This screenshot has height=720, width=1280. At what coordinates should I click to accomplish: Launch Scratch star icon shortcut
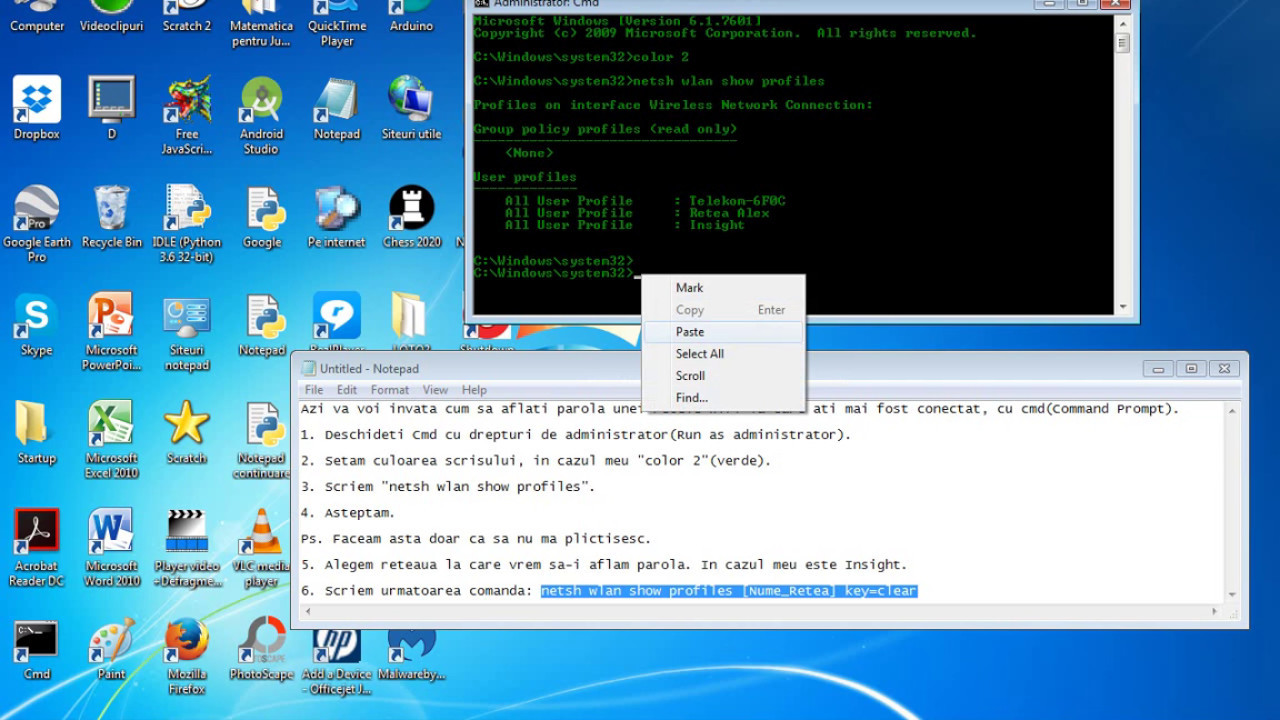[187, 432]
